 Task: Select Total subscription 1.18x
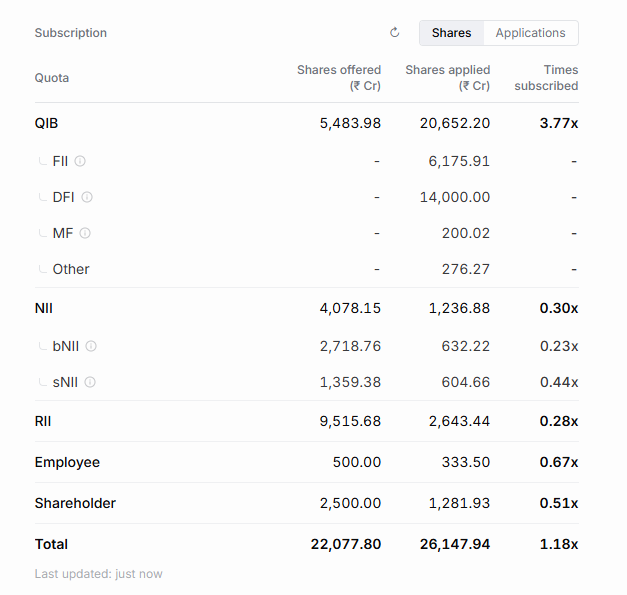point(559,544)
